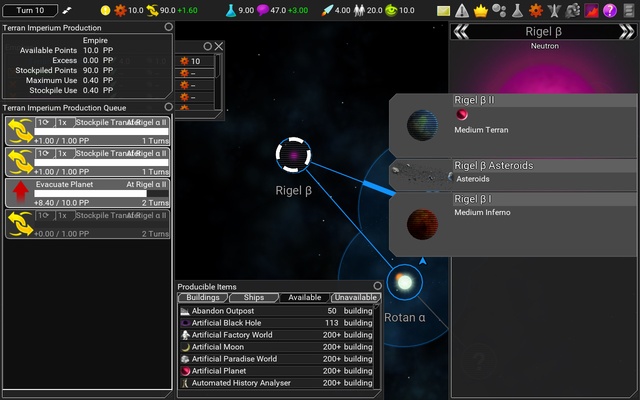Screen dimensions: 640x400
Task: Open repeat-count dropdown on dimmed +0.00 queue item
Action: click(44, 215)
